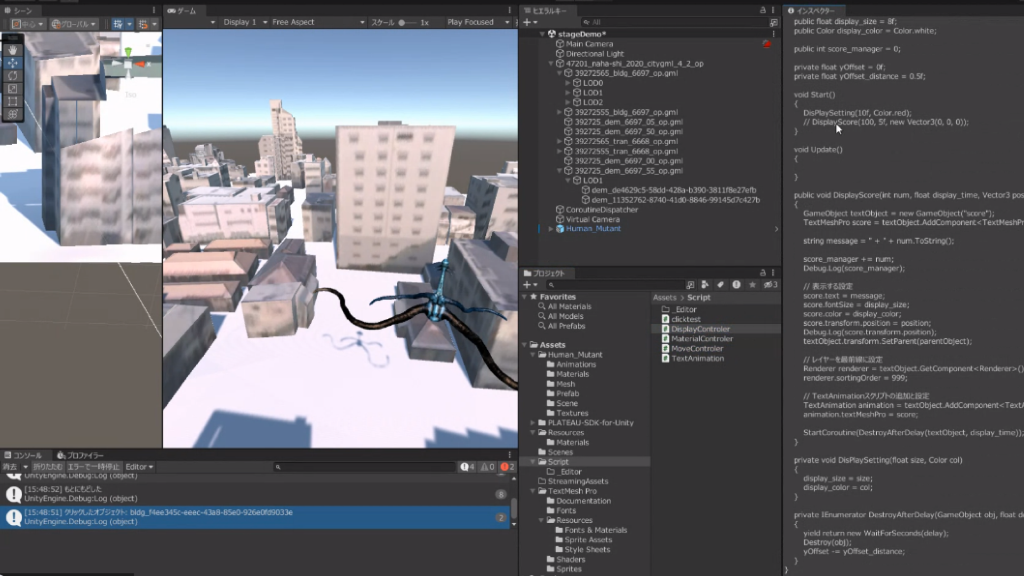Expand LOD0 under 39272565_bldg

point(568,83)
